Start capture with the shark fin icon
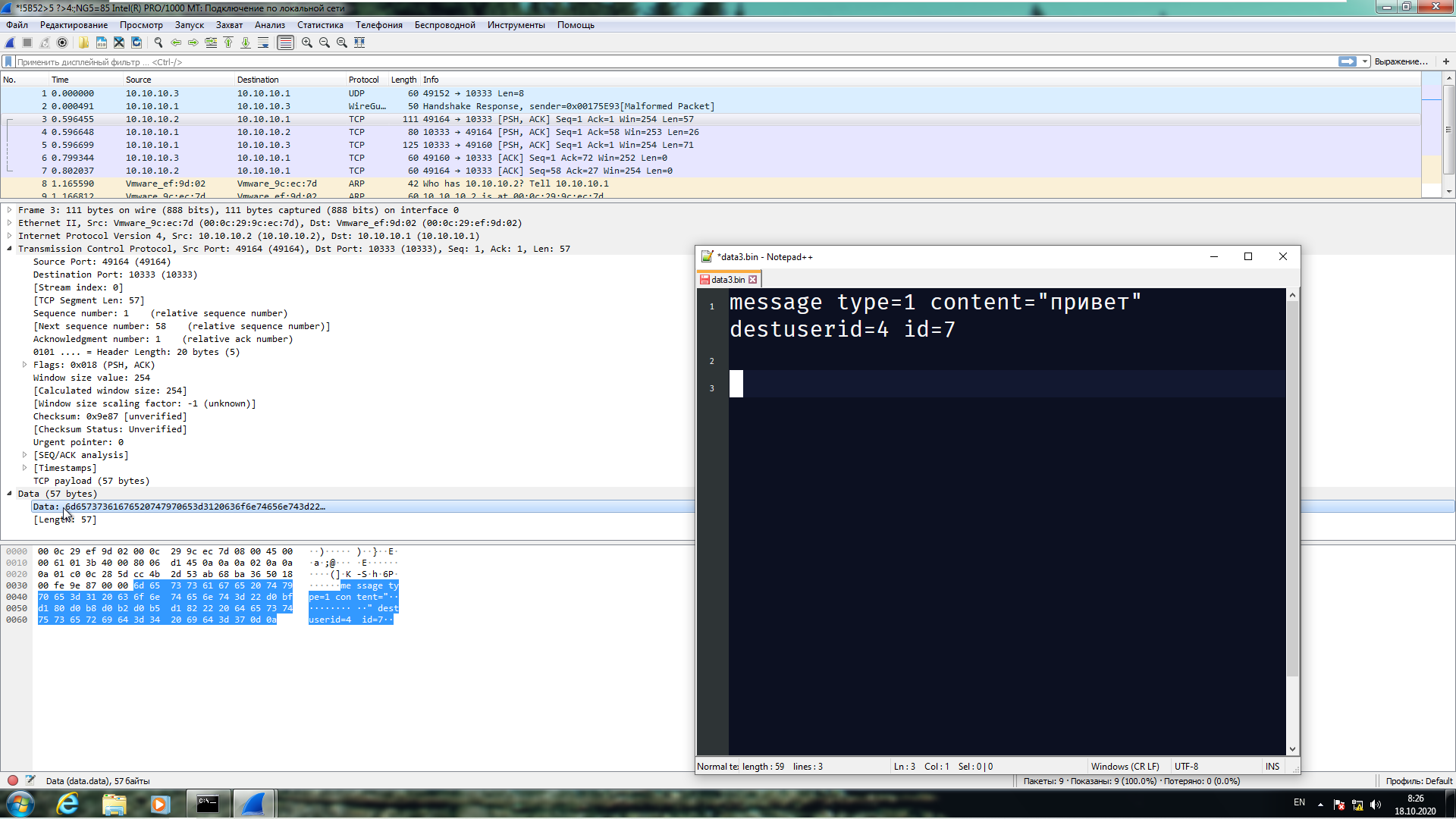Viewport: 1456px width, 819px height. coord(11,42)
